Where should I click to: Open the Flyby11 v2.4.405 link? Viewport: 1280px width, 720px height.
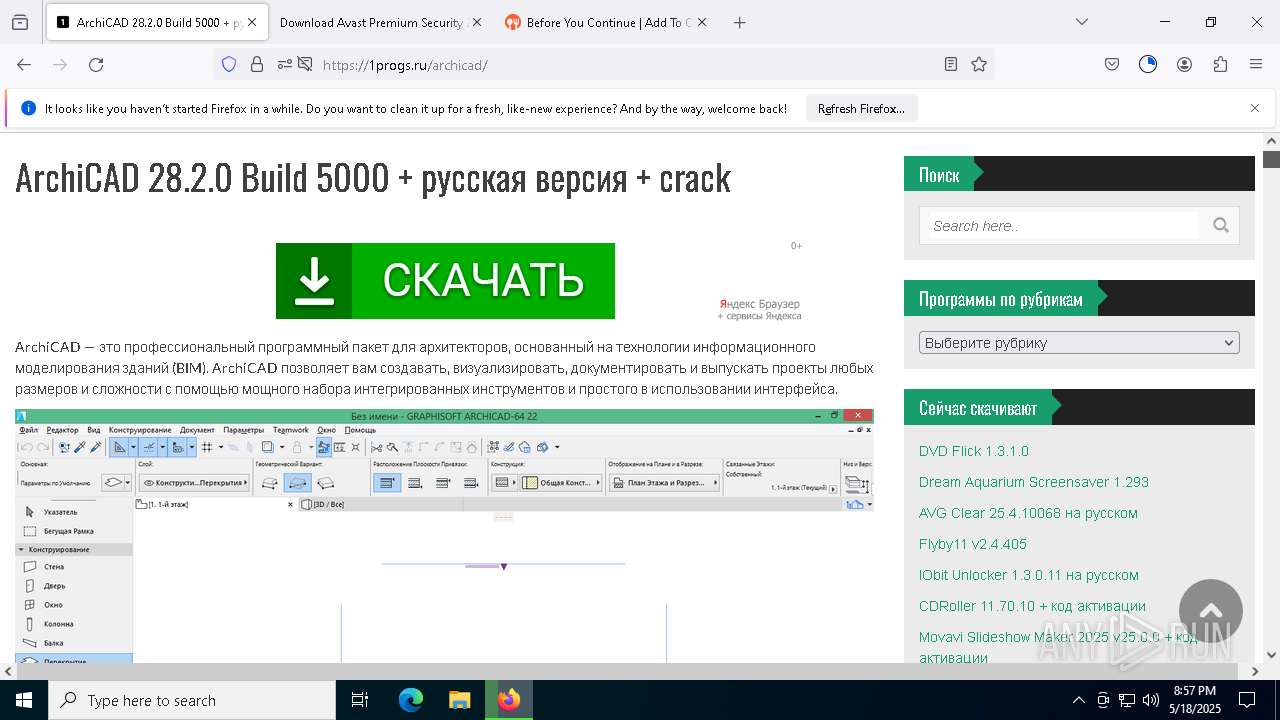[973, 544]
